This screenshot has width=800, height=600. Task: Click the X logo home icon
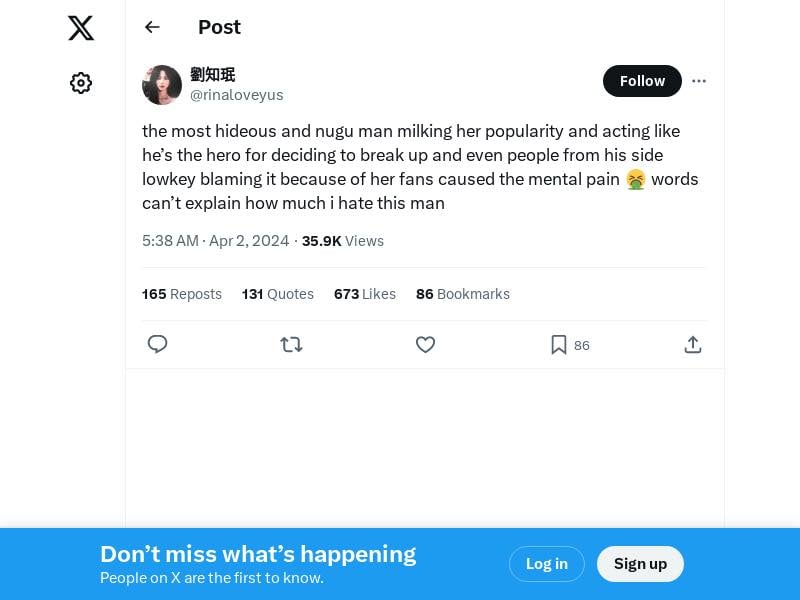81,28
